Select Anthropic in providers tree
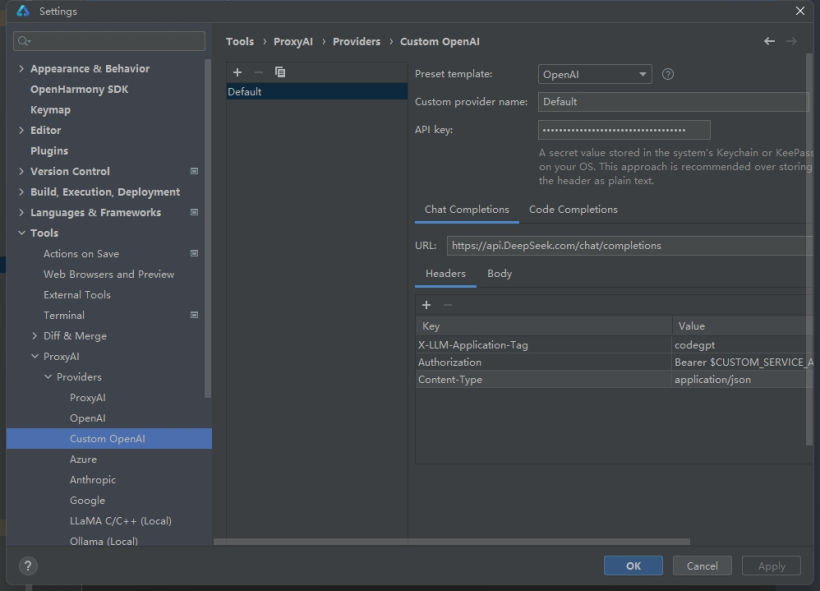The height and width of the screenshot is (591, 820). click(x=92, y=480)
